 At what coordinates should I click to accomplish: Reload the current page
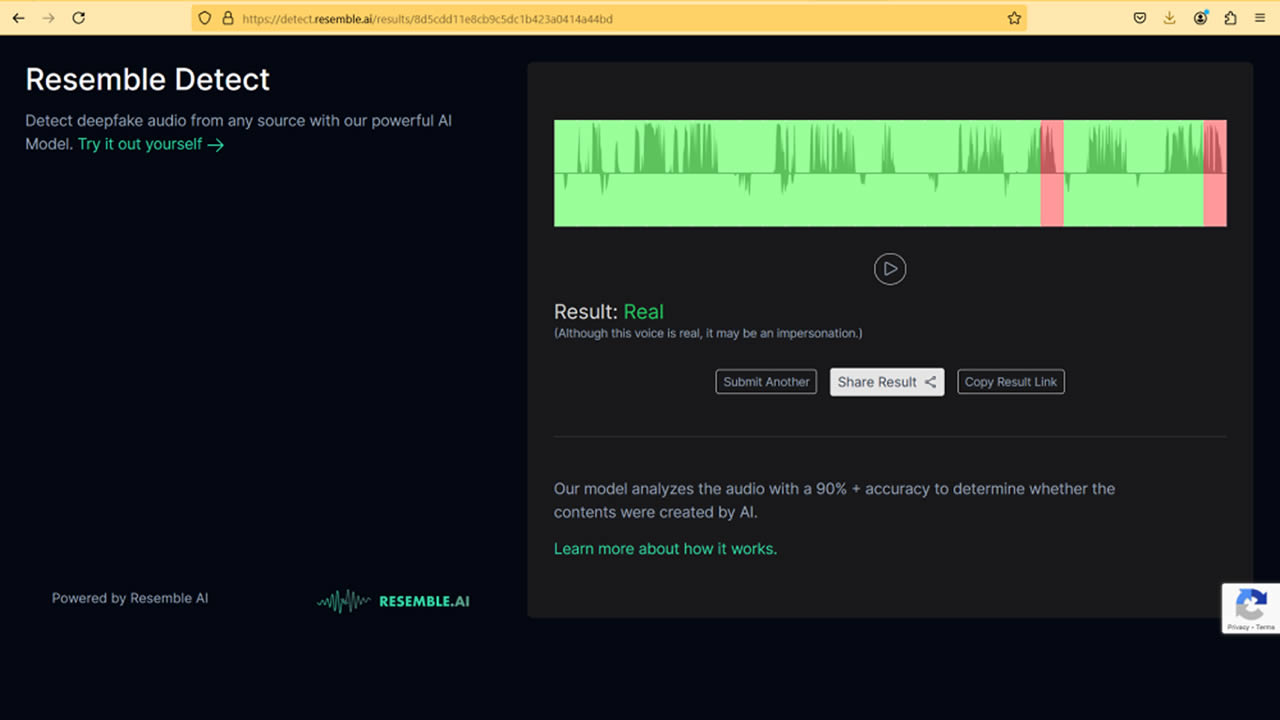click(79, 18)
